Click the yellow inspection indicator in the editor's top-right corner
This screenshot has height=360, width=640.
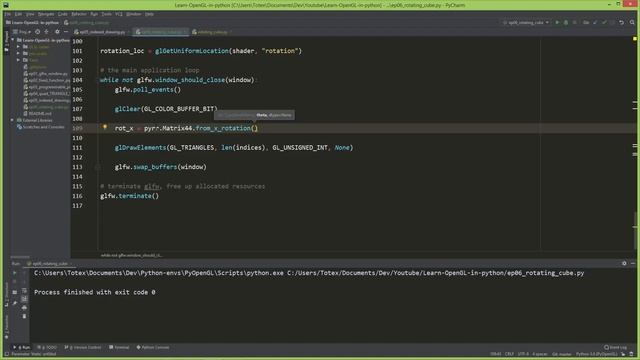[x=635, y=39]
